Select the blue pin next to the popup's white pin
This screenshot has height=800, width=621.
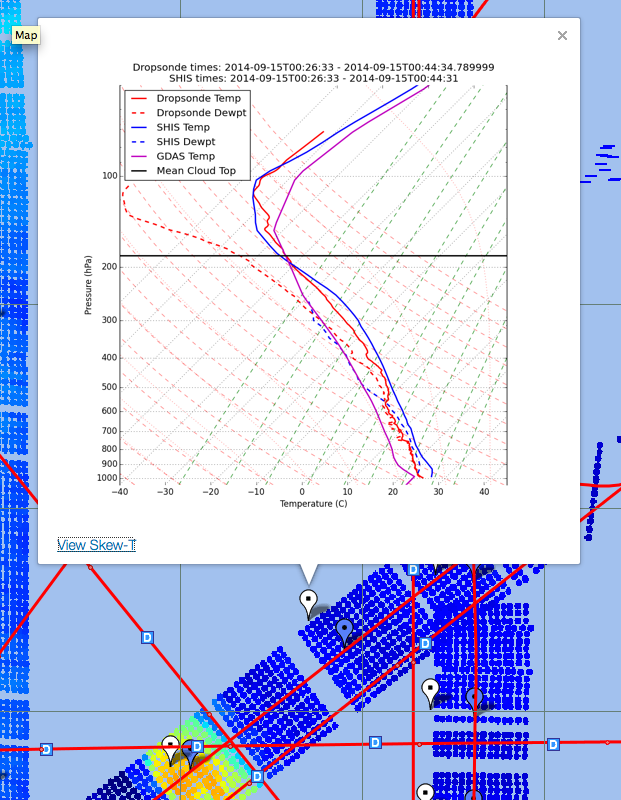tap(345, 630)
